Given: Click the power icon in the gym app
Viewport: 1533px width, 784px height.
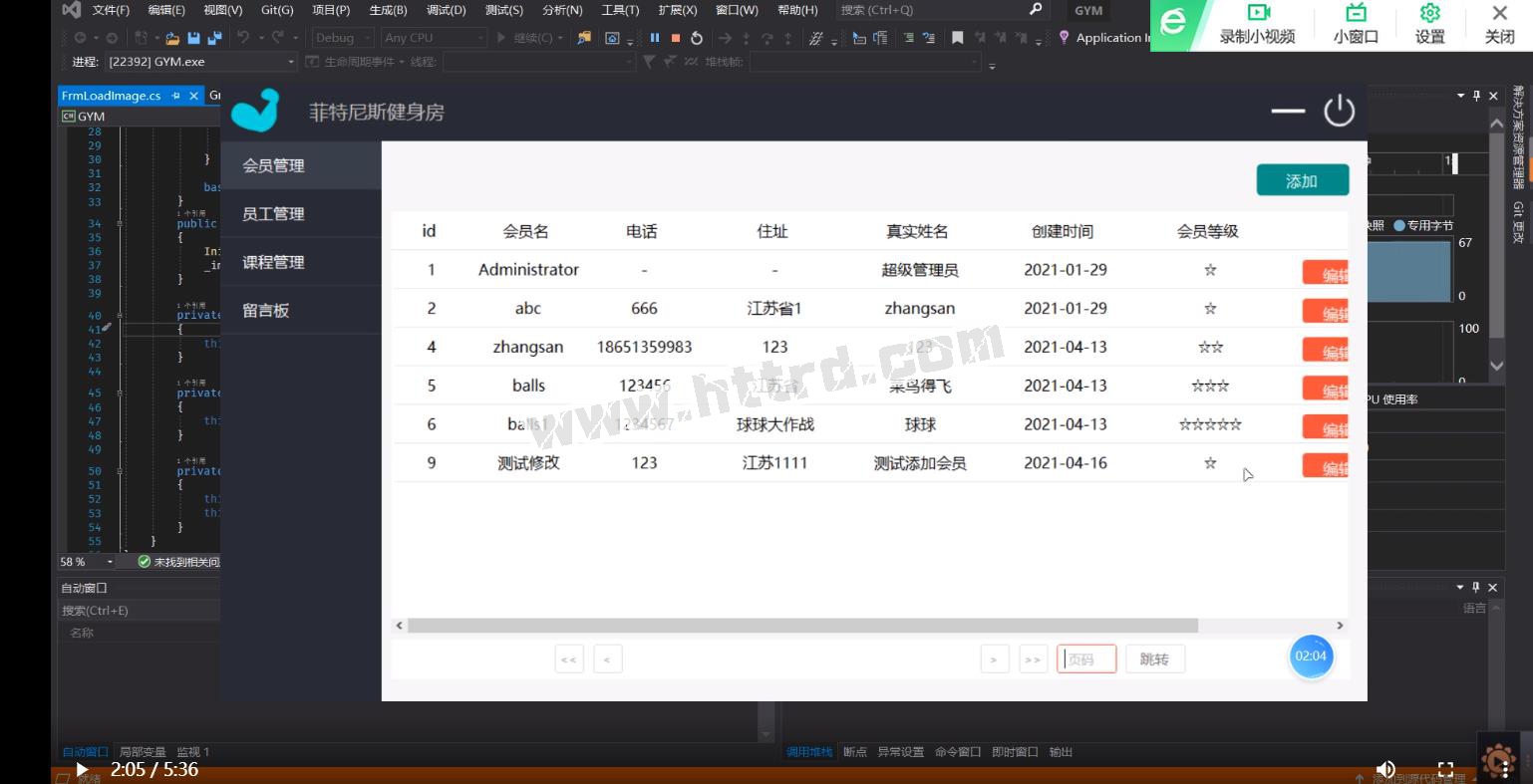Looking at the screenshot, I should 1339,111.
